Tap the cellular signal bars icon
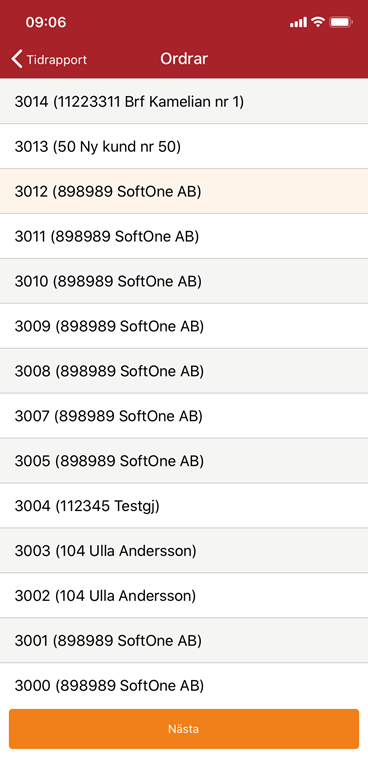The image size is (368, 768). coord(298,23)
